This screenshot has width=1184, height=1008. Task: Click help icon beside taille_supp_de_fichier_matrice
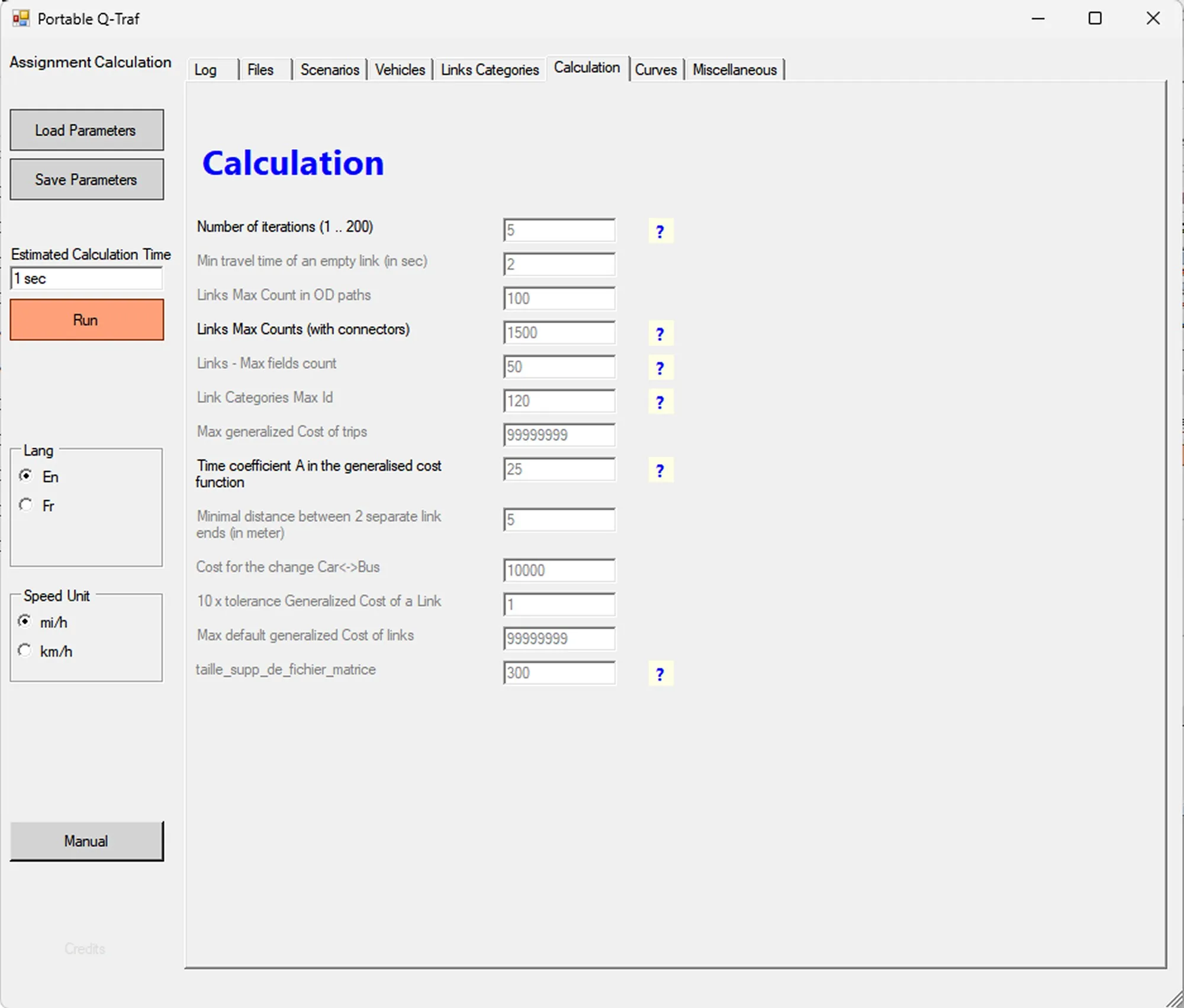coord(659,674)
